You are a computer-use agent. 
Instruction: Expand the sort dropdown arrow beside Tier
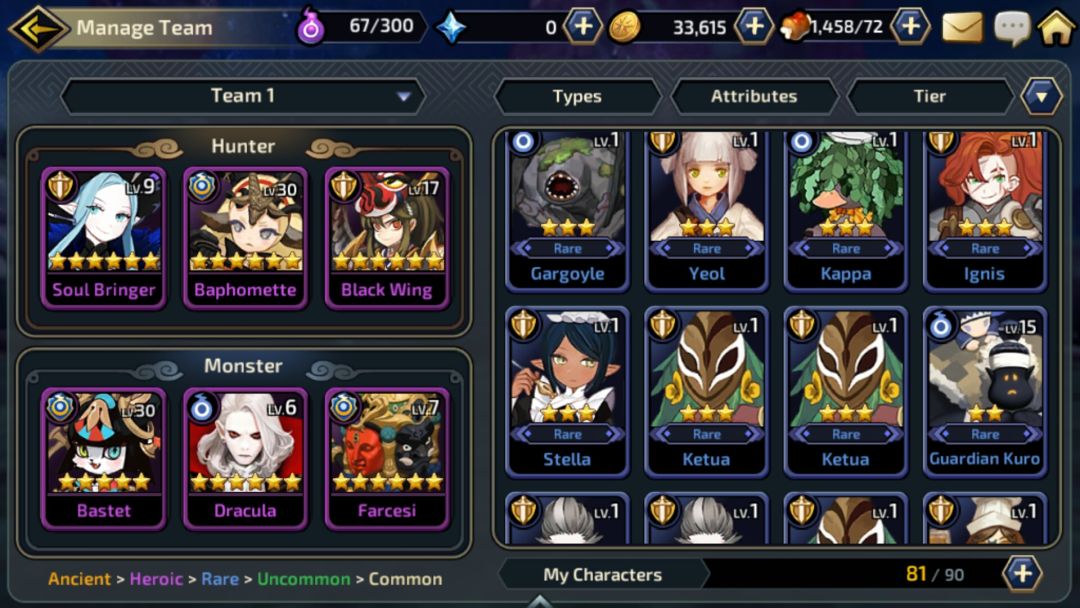pos(1041,96)
